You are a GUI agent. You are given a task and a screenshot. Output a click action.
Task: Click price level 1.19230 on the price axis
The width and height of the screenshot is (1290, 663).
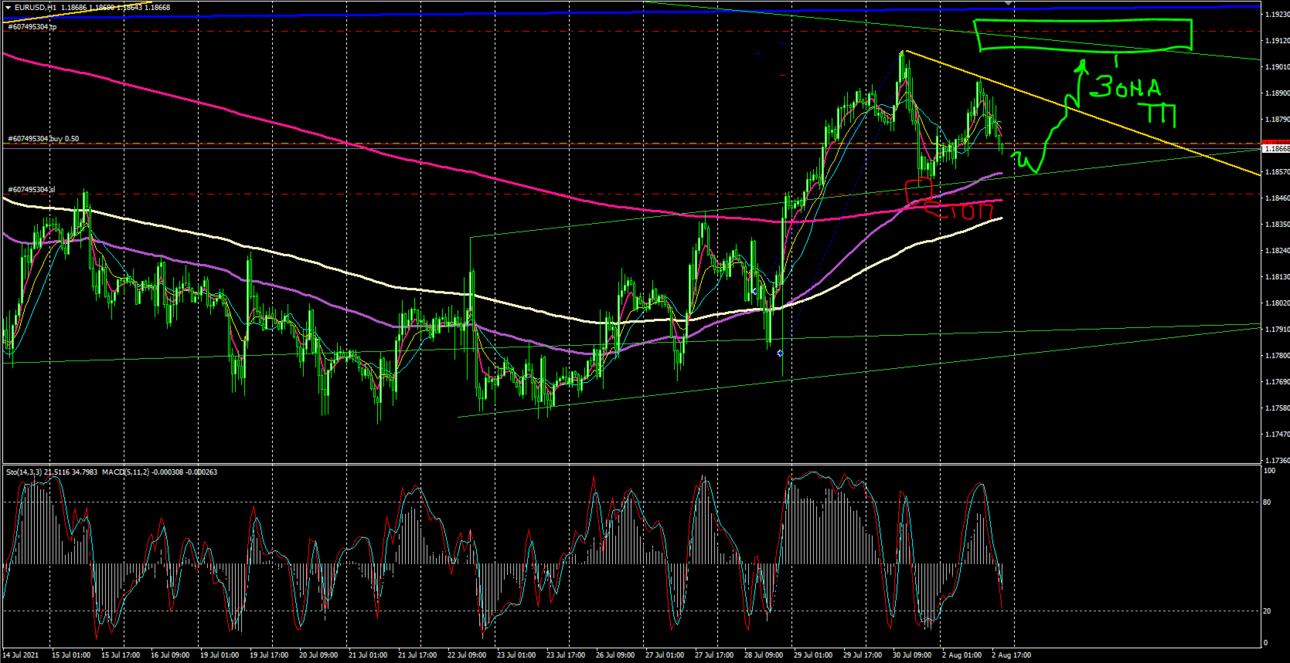pos(1276,15)
